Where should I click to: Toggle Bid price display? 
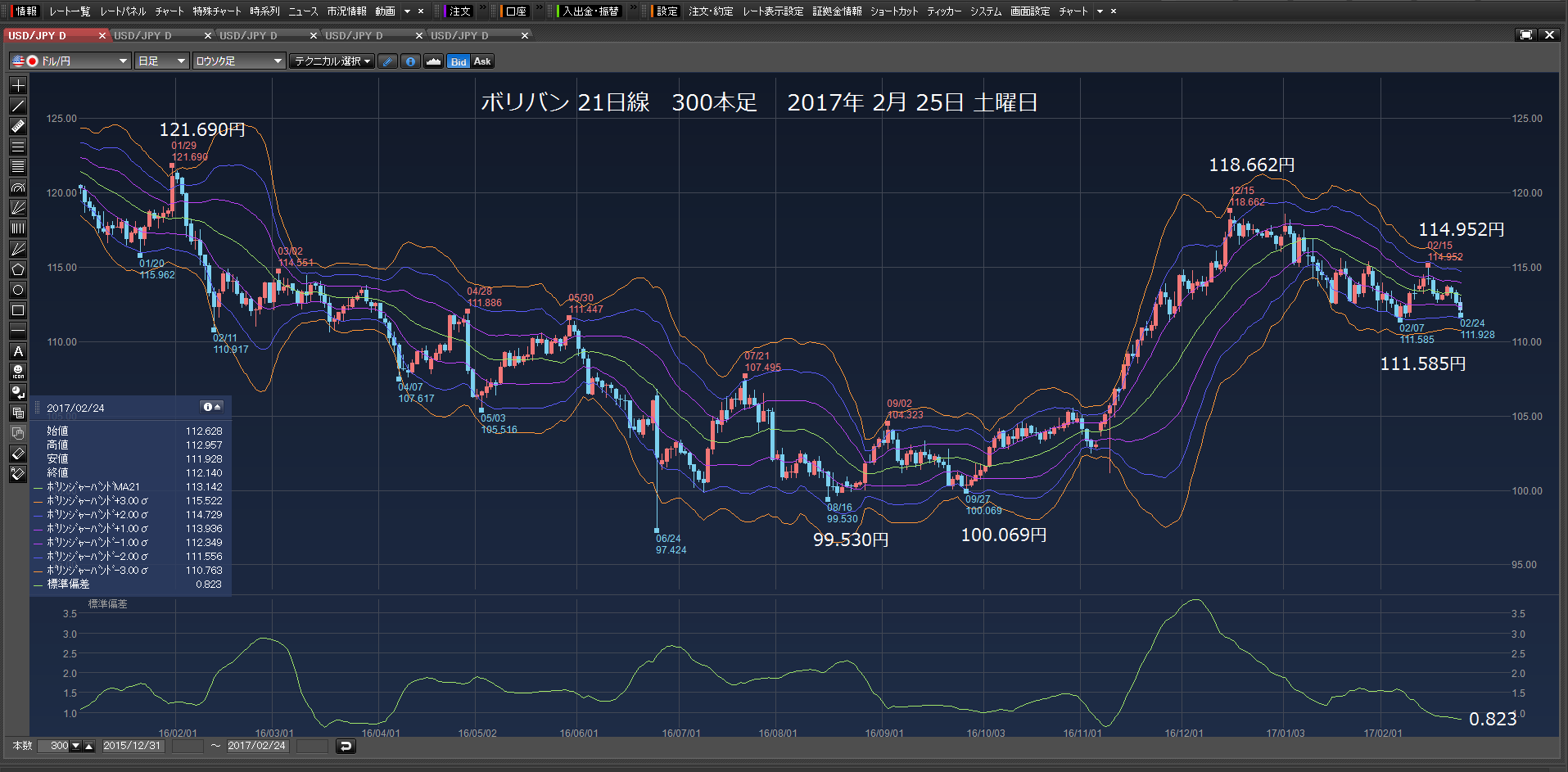pos(459,61)
